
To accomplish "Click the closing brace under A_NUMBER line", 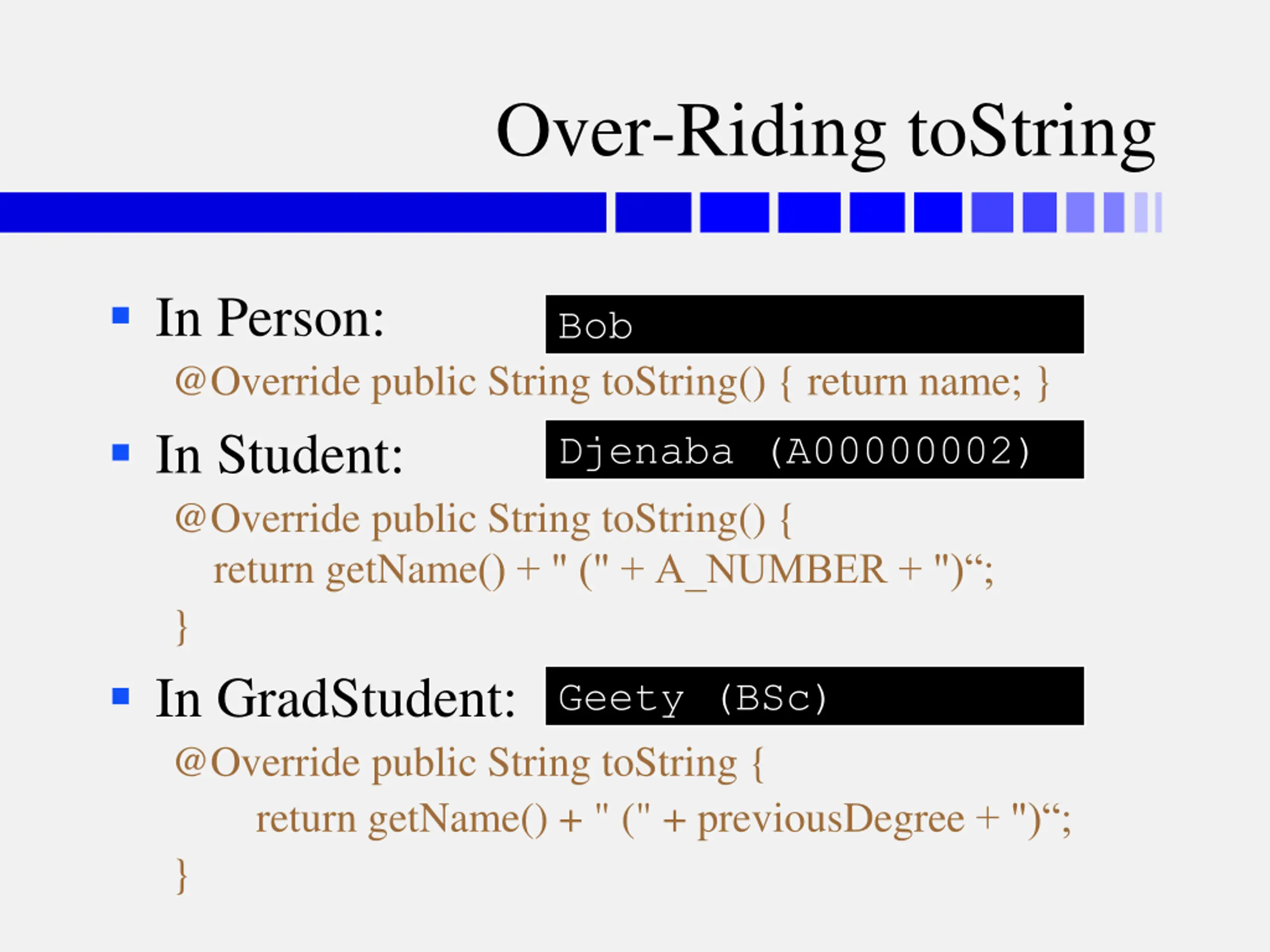I will point(182,627).
